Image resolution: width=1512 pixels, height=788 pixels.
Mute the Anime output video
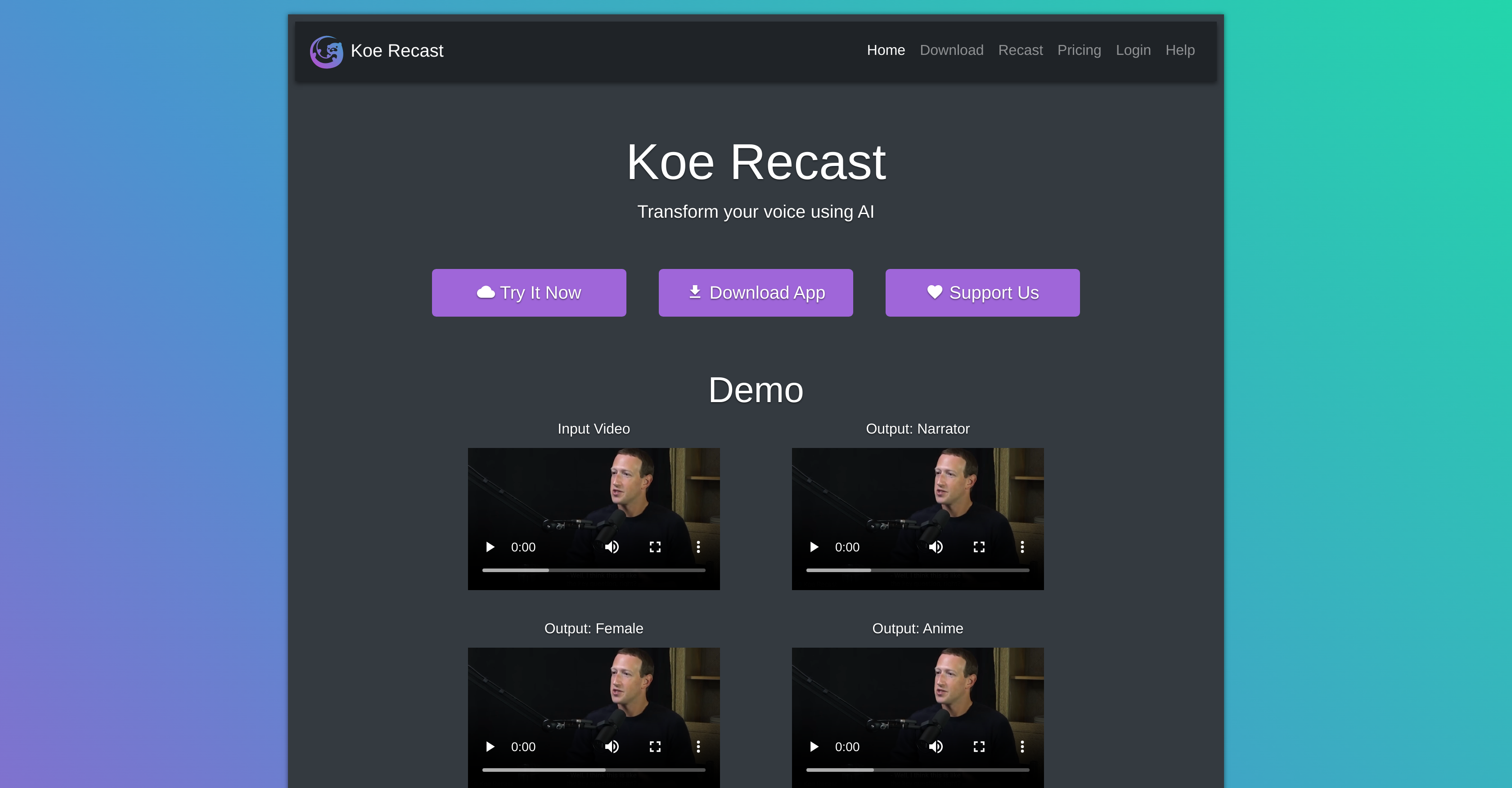(x=936, y=746)
